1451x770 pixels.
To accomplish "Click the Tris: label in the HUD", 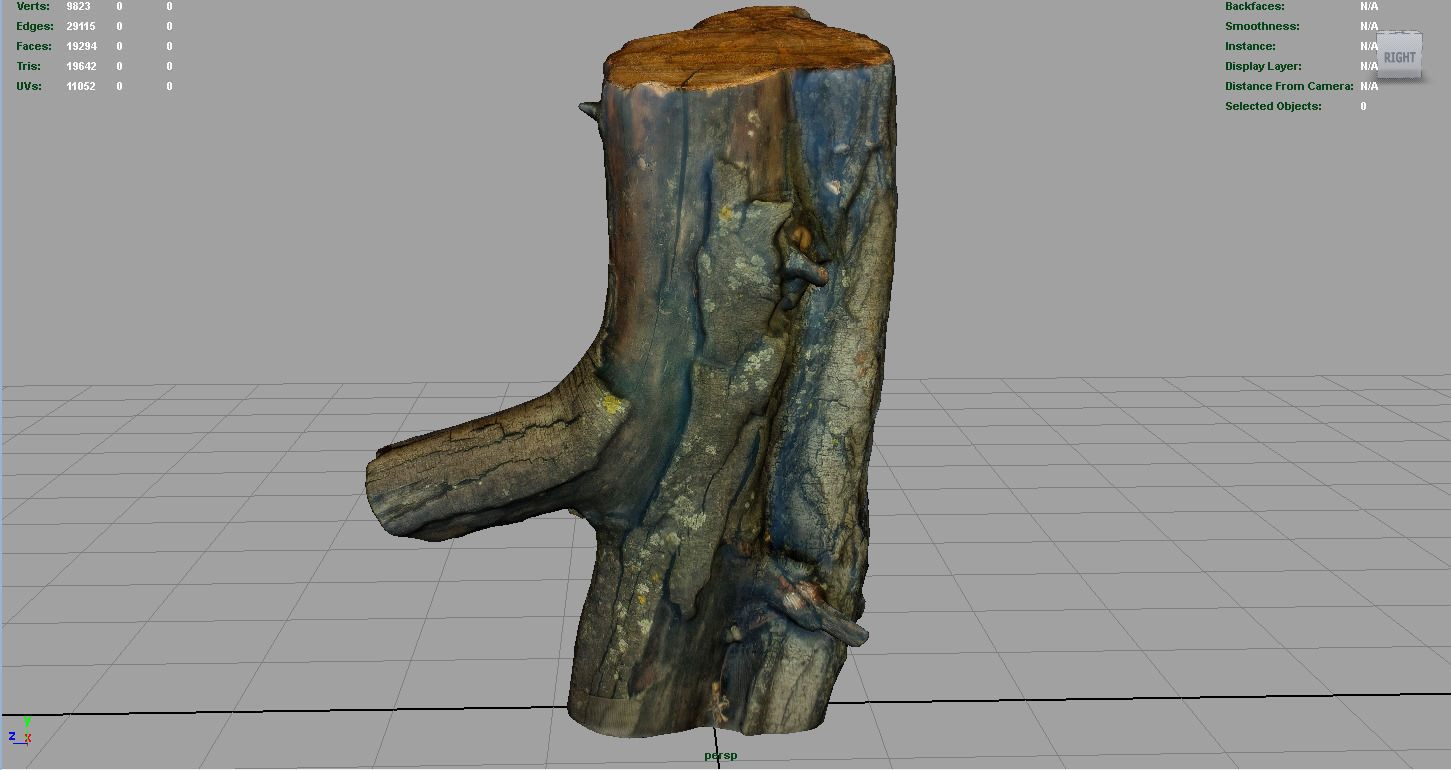I will click(29, 66).
